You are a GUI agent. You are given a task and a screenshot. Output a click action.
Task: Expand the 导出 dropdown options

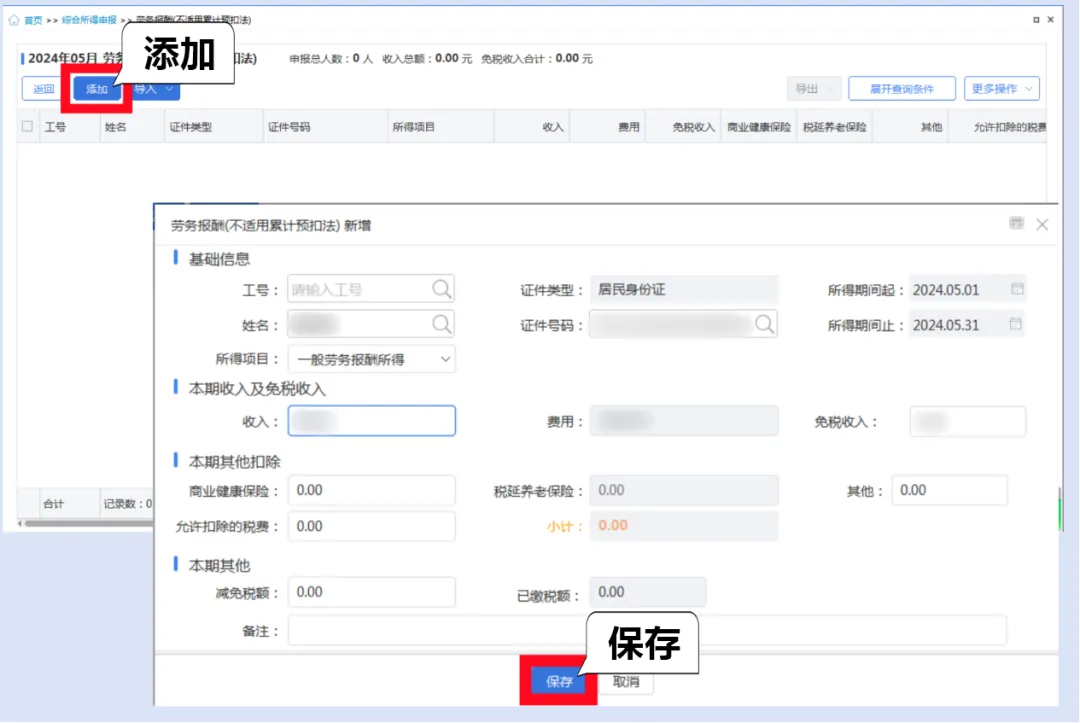click(832, 89)
